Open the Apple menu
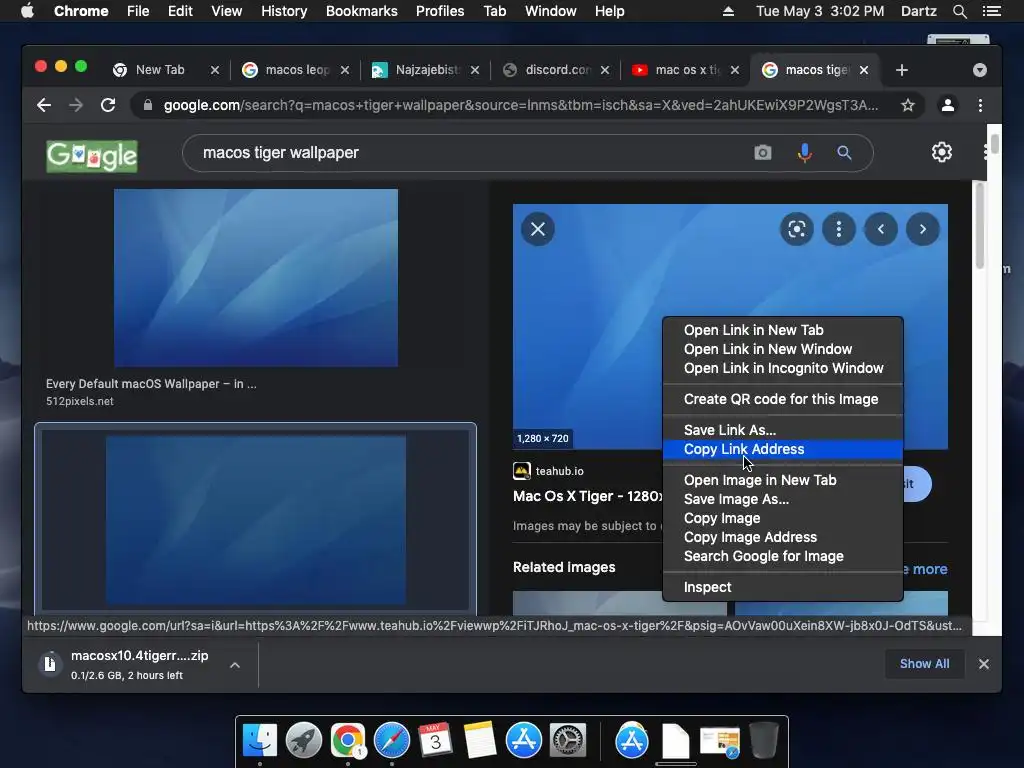Image resolution: width=1024 pixels, height=768 pixels. [x=27, y=11]
